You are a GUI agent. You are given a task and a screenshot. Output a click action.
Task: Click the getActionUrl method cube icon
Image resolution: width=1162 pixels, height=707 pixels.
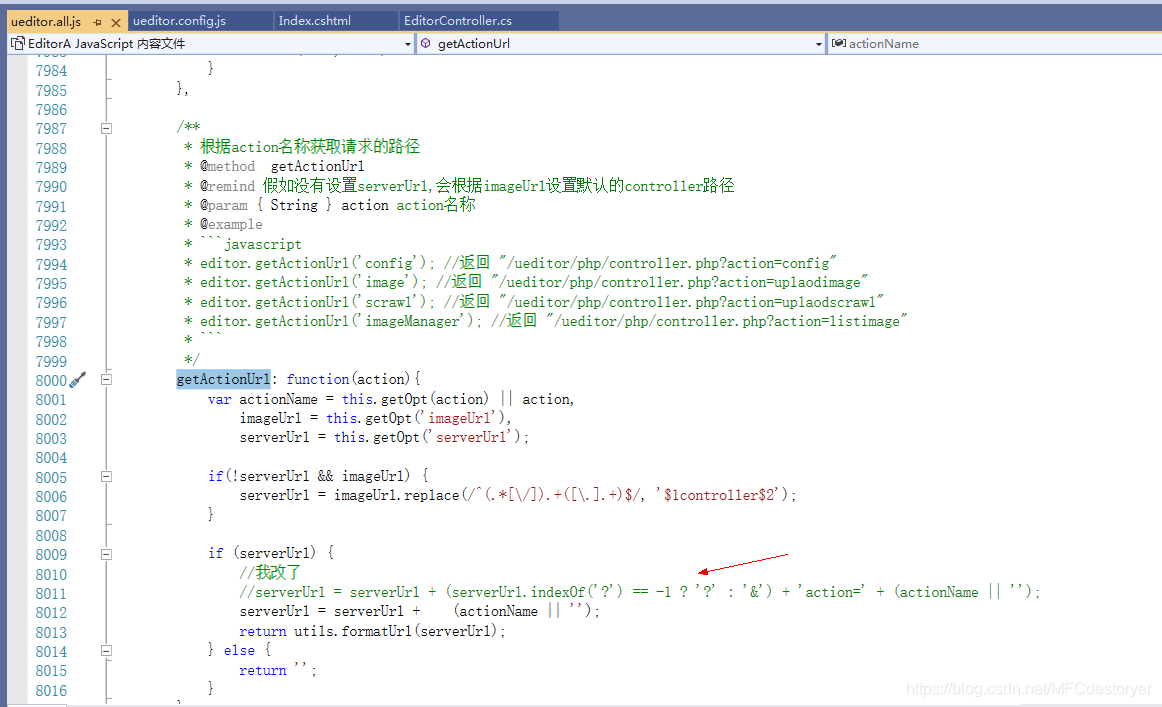point(425,44)
